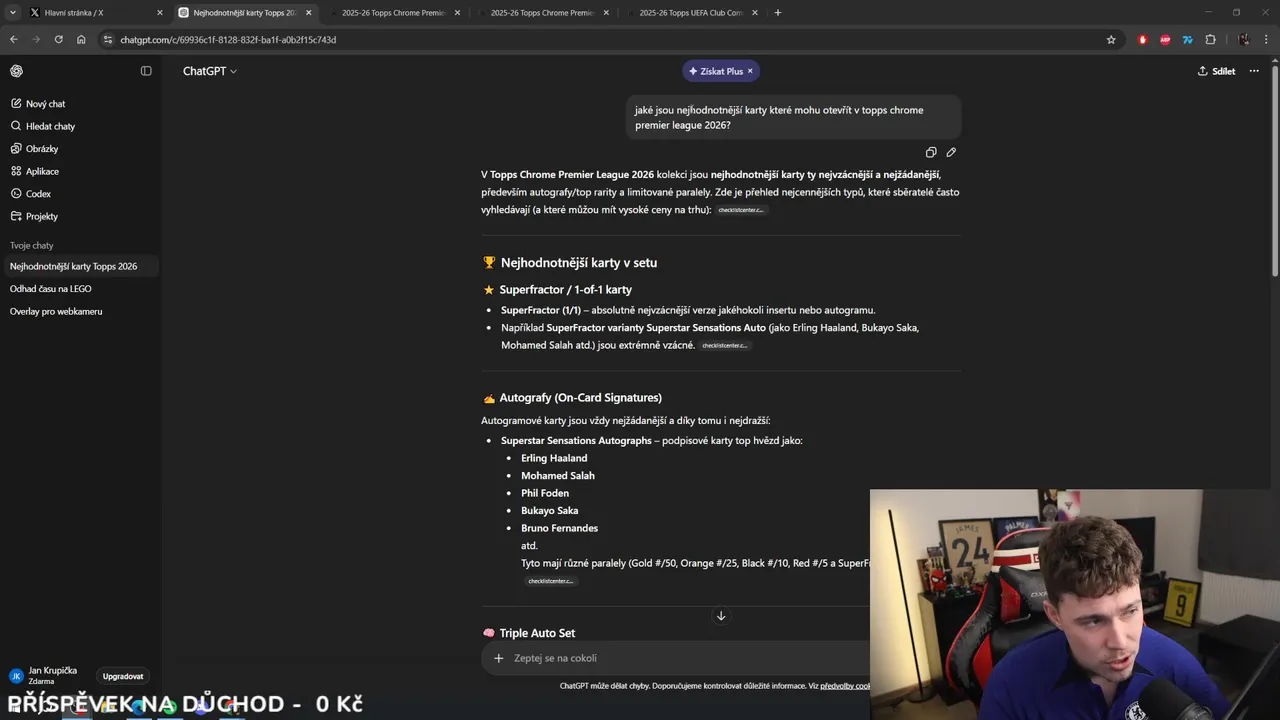Open the browser profile avatar
The height and width of the screenshot is (720, 1280).
point(1243,40)
